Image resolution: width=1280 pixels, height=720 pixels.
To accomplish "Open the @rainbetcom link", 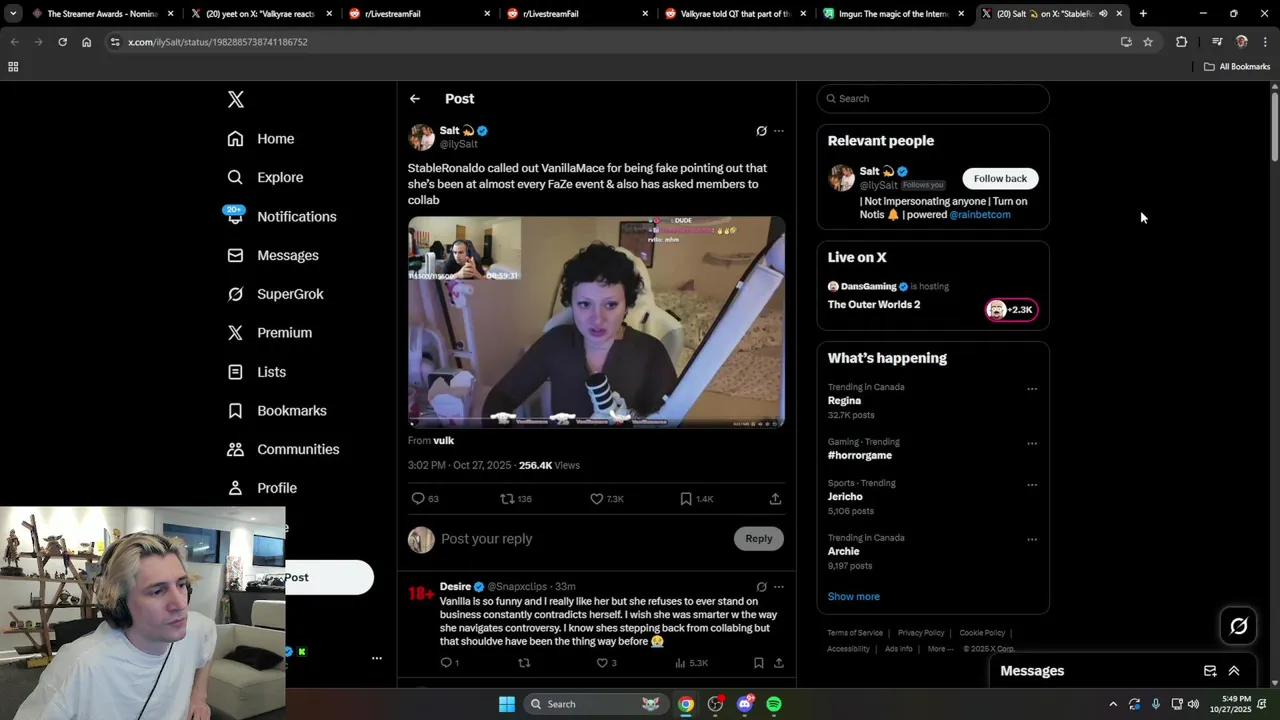I will [x=980, y=215].
